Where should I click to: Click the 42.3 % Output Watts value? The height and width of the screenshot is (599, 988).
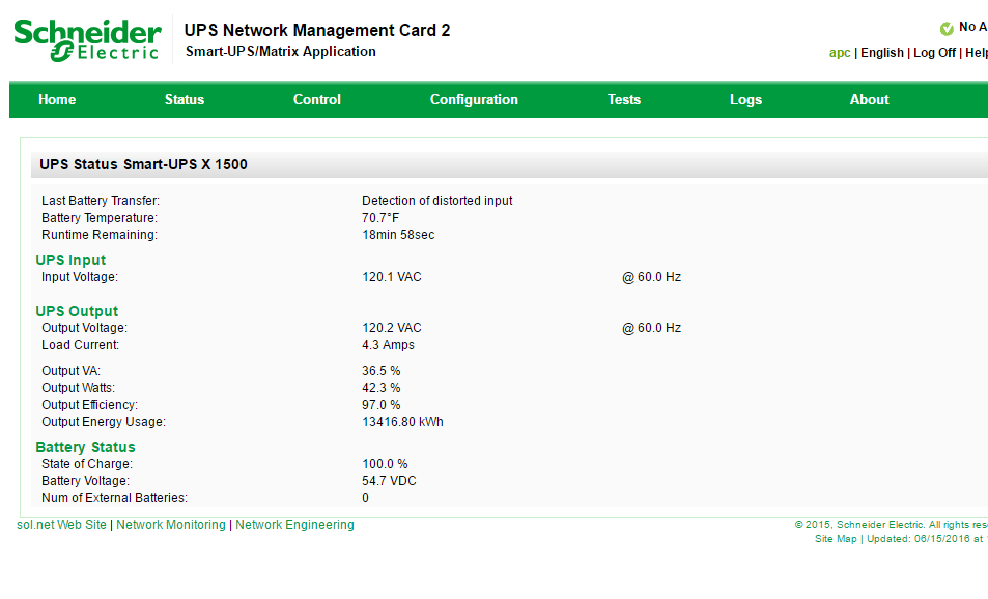click(x=381, y=388)
